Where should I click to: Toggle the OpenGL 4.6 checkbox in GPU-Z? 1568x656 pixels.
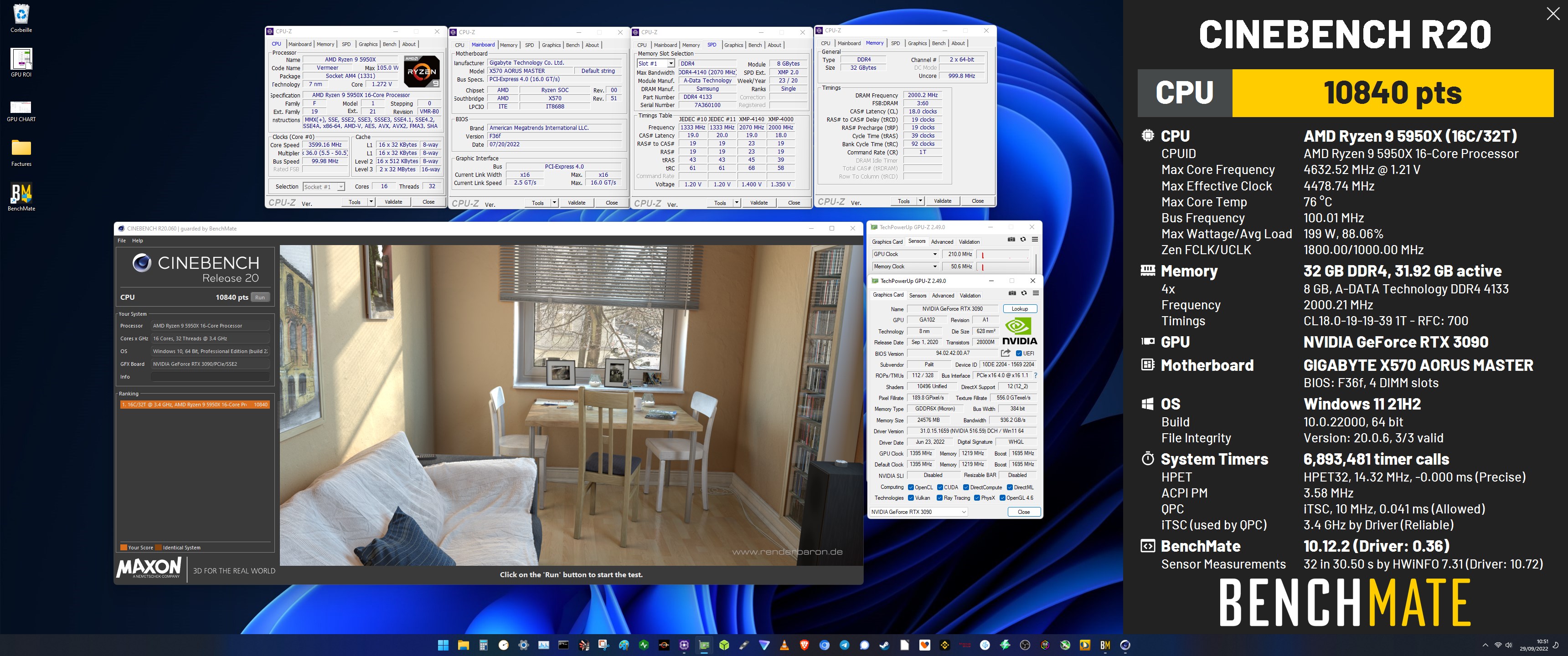tap(1002, 498)
